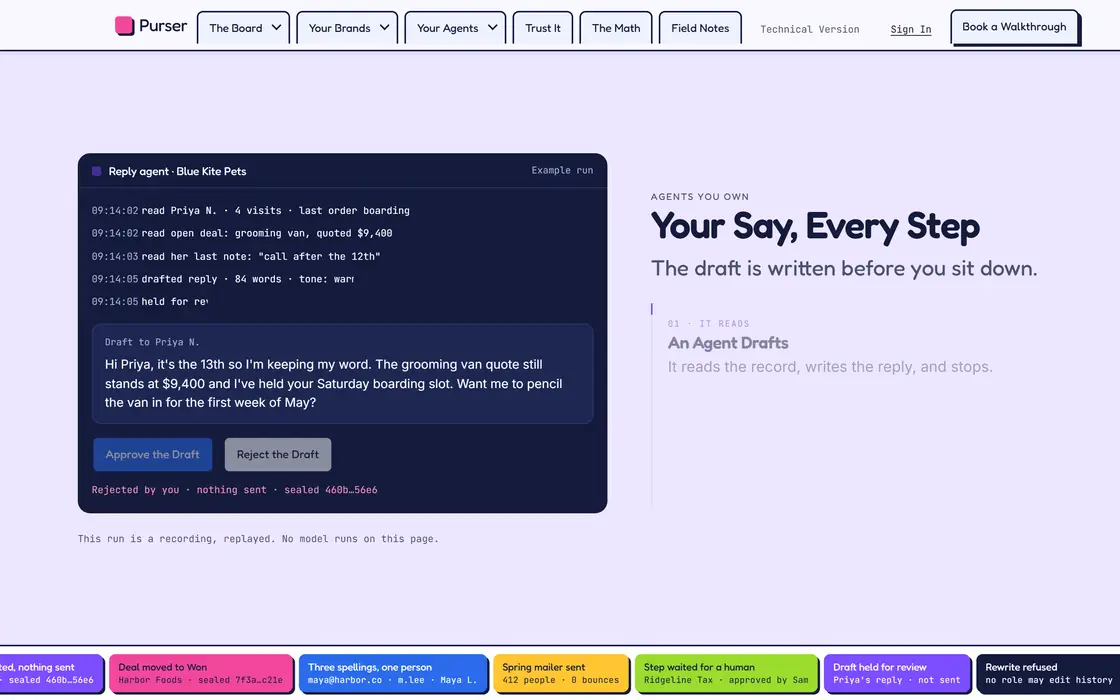Viewport: 1120px width, 700px height.
Task: Open the Deal moved to Won card
Action: [x=201, y=674]
